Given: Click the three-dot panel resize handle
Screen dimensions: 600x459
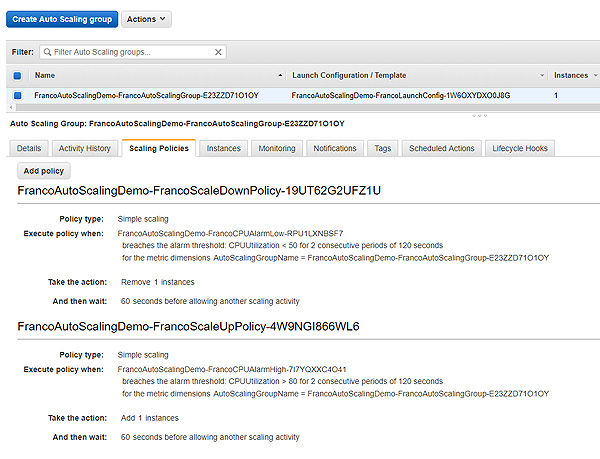Looking at the screenshot, I should pyautogui.click(x=479, y=115).
